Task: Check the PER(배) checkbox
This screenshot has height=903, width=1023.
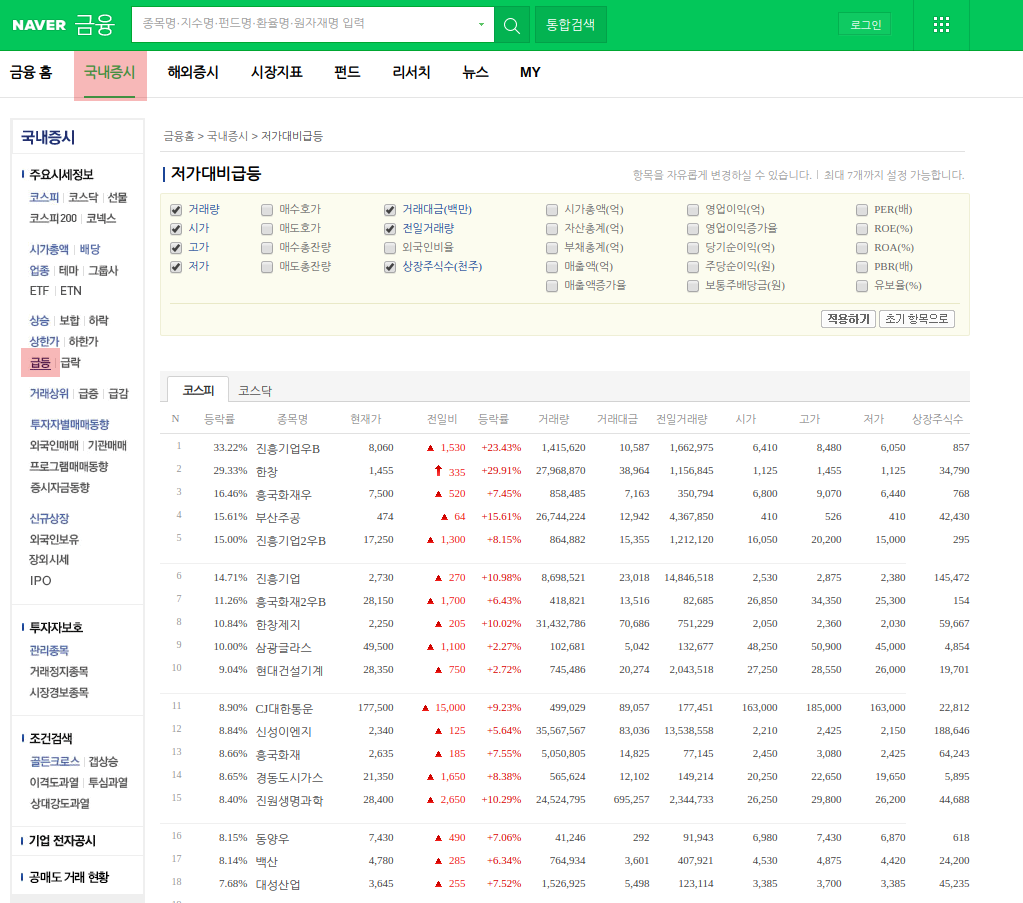Action: (862, 210)
